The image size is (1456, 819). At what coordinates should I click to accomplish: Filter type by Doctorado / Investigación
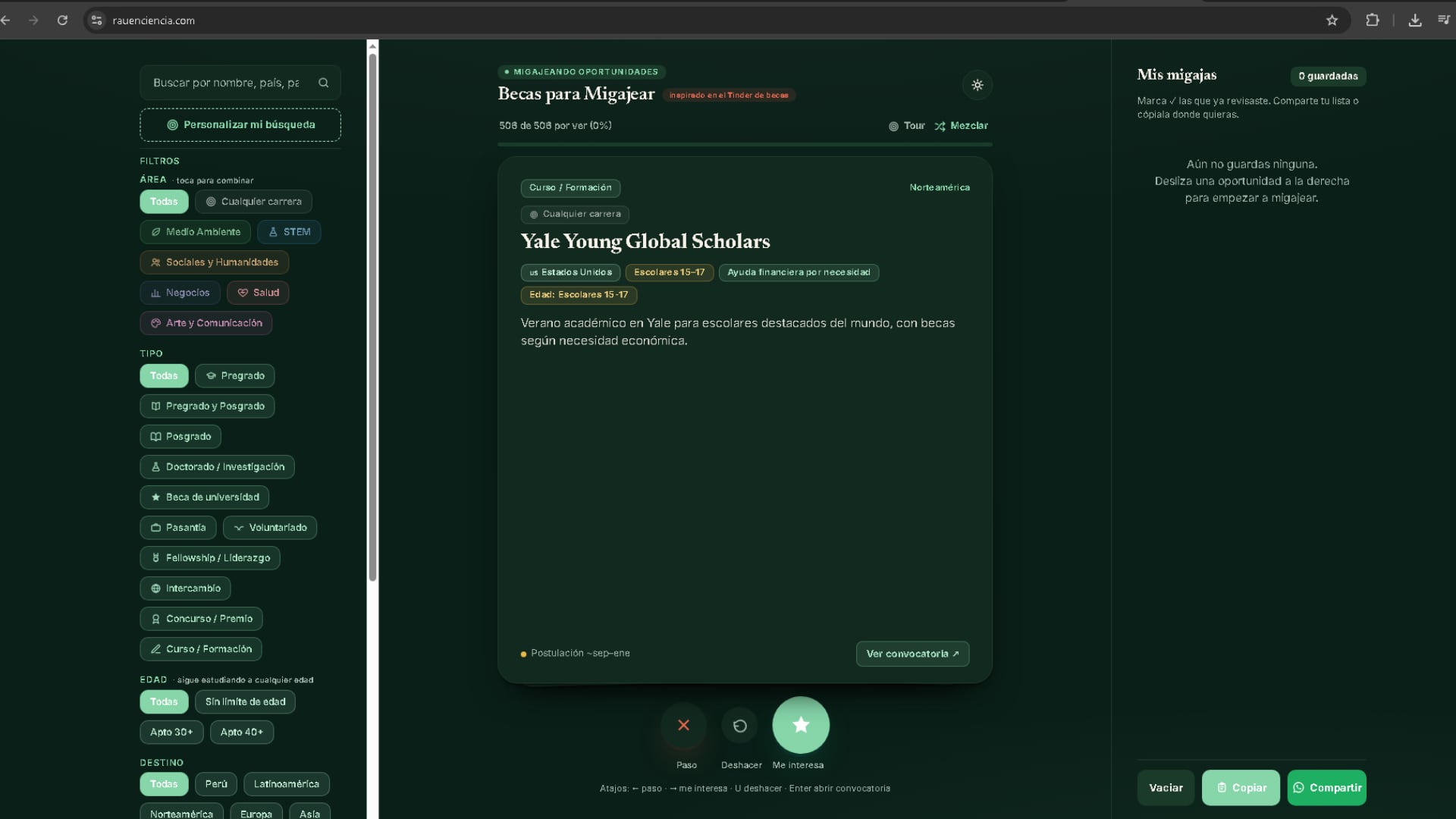[x=217, y=467]
